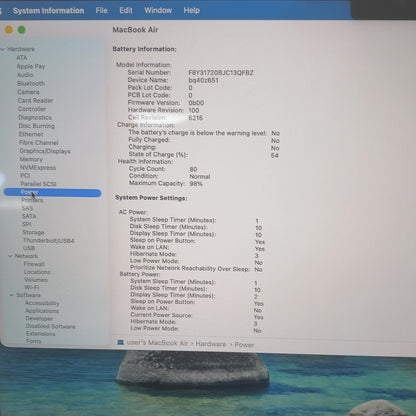Click the yellow minimize window button
Image resolution: width=416 pixels, height=416 pixels.
pos(9,30)
